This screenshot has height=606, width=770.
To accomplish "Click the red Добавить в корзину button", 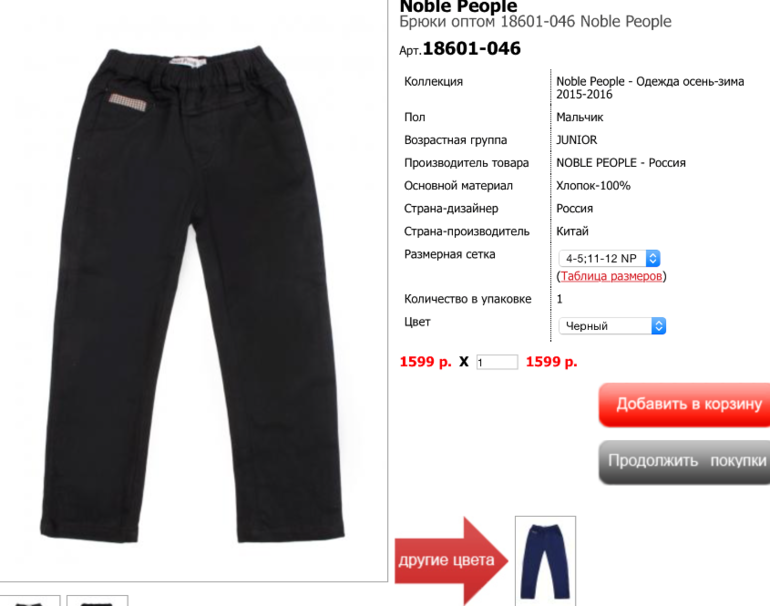I will coord(685,405).
